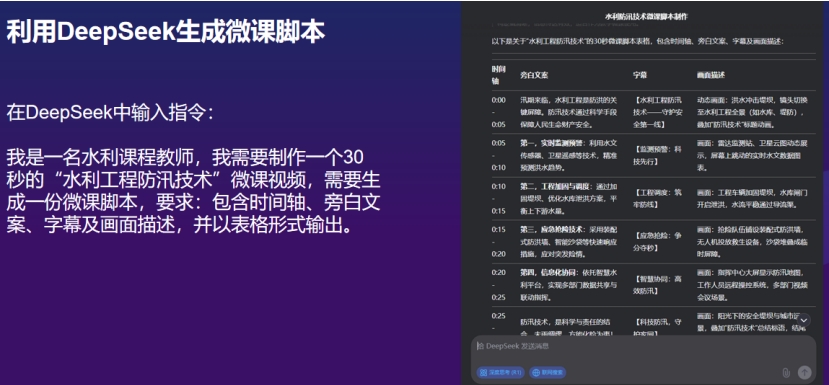The width and height of the screenshot is (829, 385).
Task: Click the table header 时间轴
Action: (499, 75)
